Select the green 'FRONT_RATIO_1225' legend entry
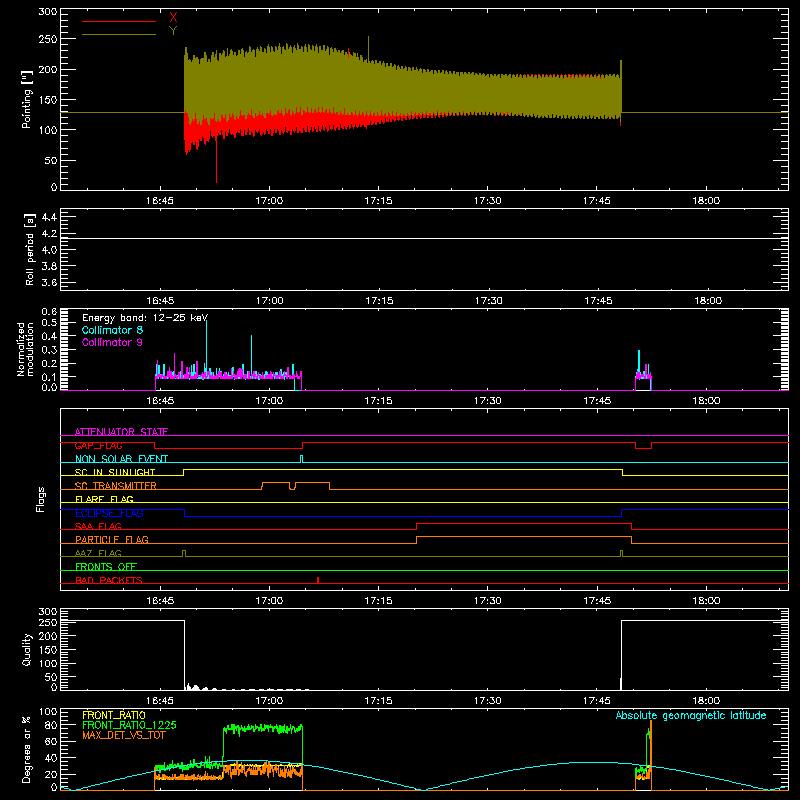The image size is (800, 800). (130, 725)
